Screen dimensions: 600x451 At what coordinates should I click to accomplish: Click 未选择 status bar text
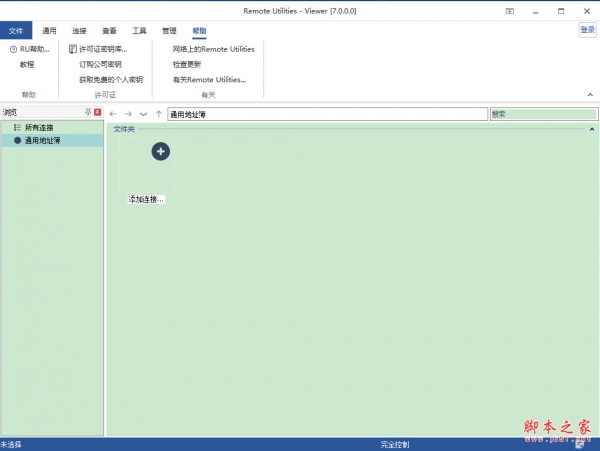coord(11,444)
